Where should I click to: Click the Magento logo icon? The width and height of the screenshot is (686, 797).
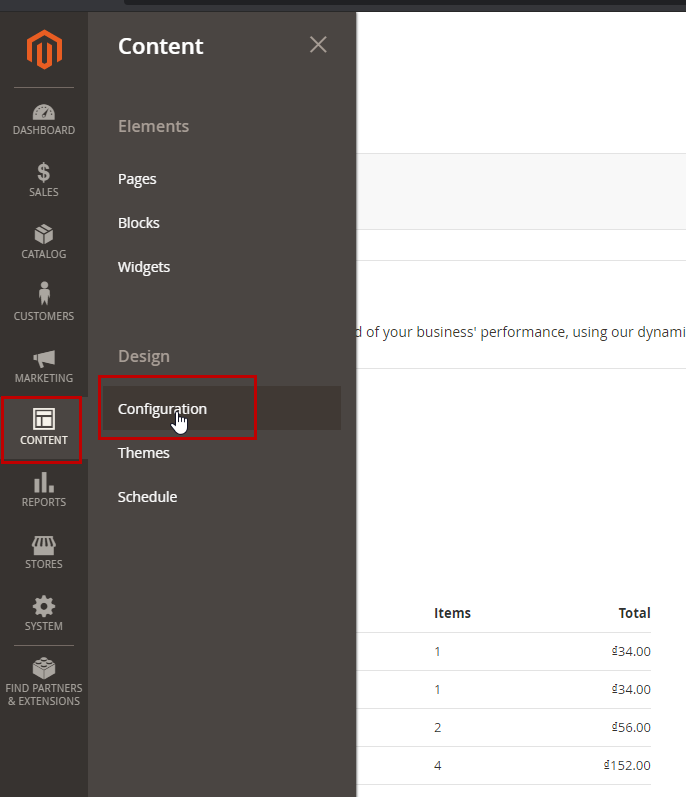tap(44, 49)
